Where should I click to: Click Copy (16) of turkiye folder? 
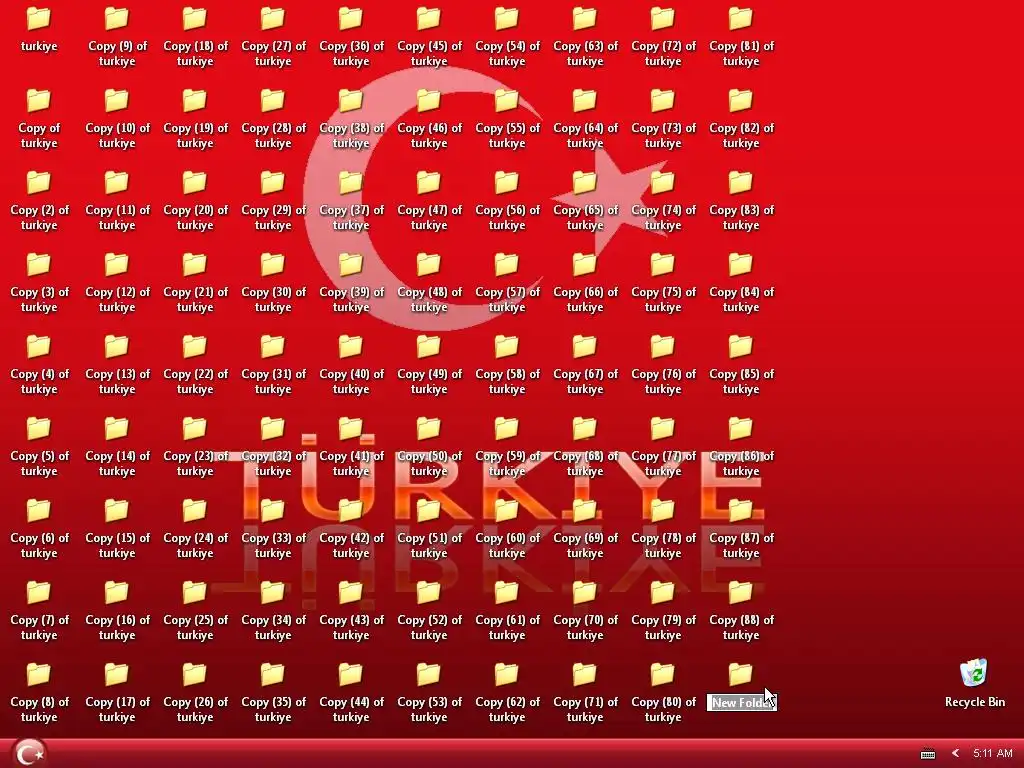117,592
